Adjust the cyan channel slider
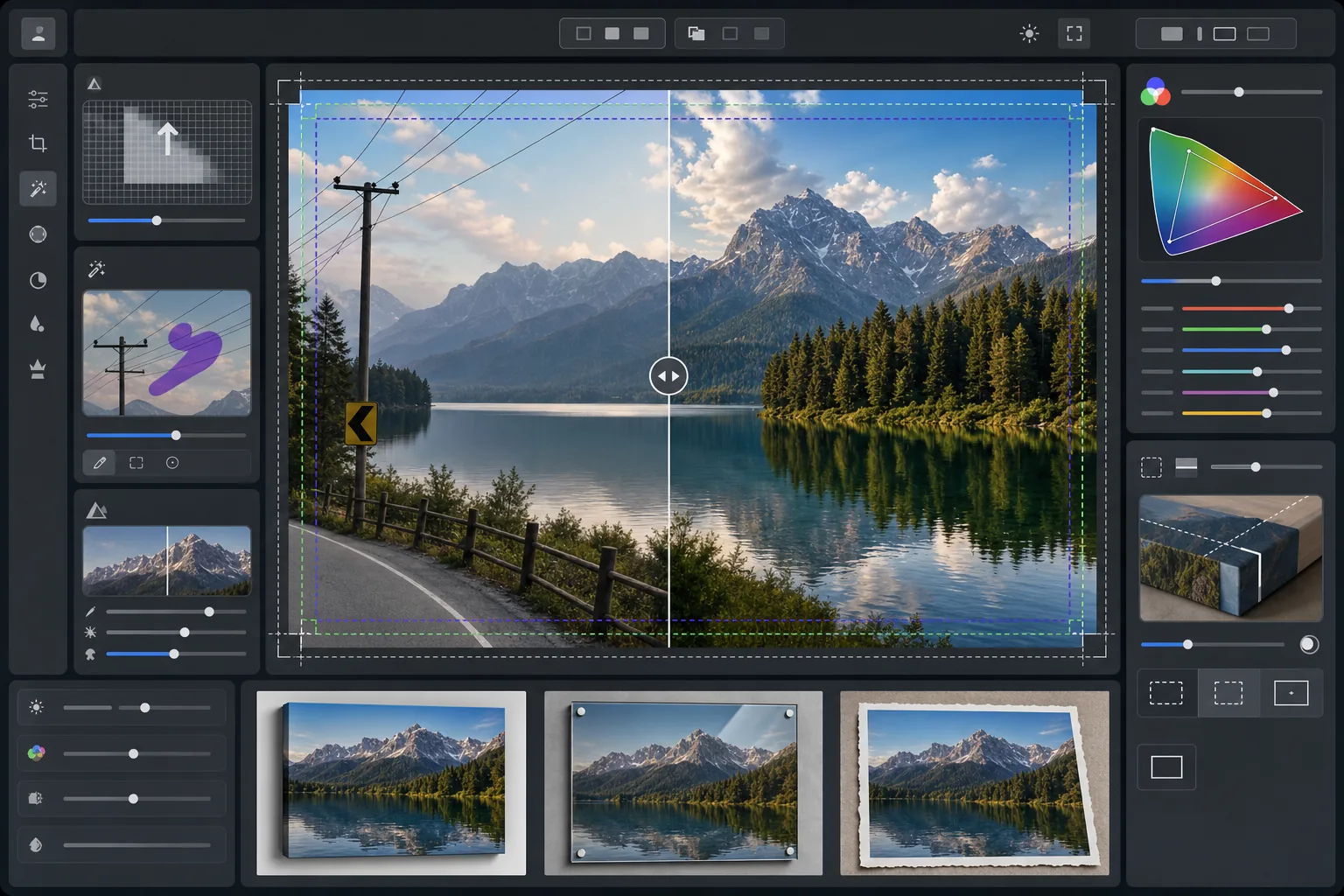The image size is (1344, 896). [x=1251, y=372]
